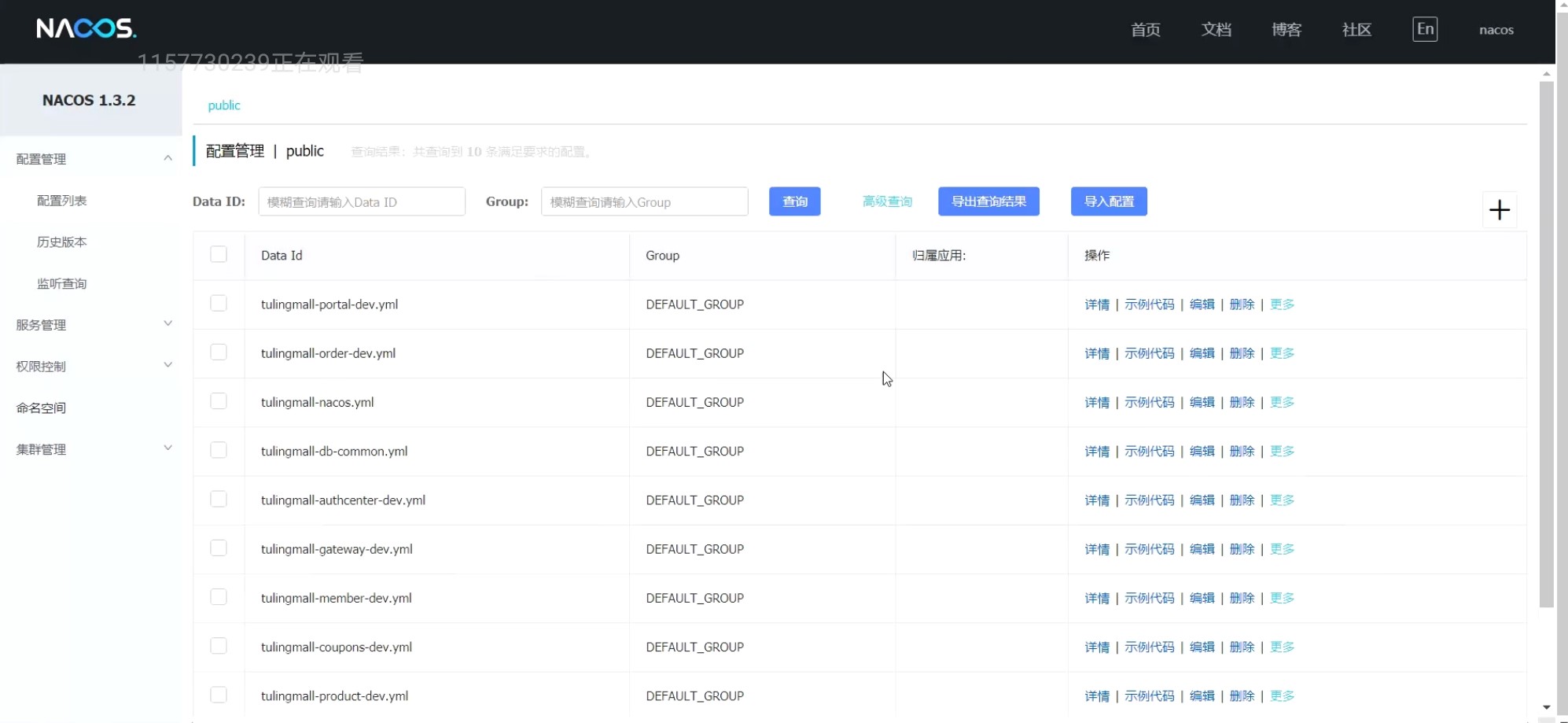The width and height of the screenshot is (1568, 723).
Task: Open 文档 in the top navigation
Action: pyautogui.click(x=1216, y=30)
